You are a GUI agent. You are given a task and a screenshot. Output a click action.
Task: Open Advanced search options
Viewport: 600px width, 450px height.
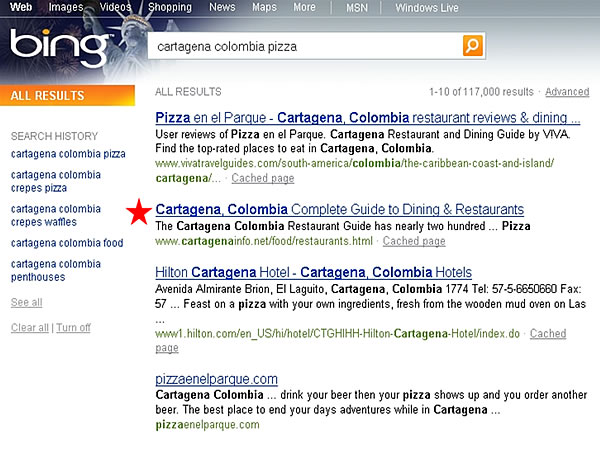[x=566, y=92]
